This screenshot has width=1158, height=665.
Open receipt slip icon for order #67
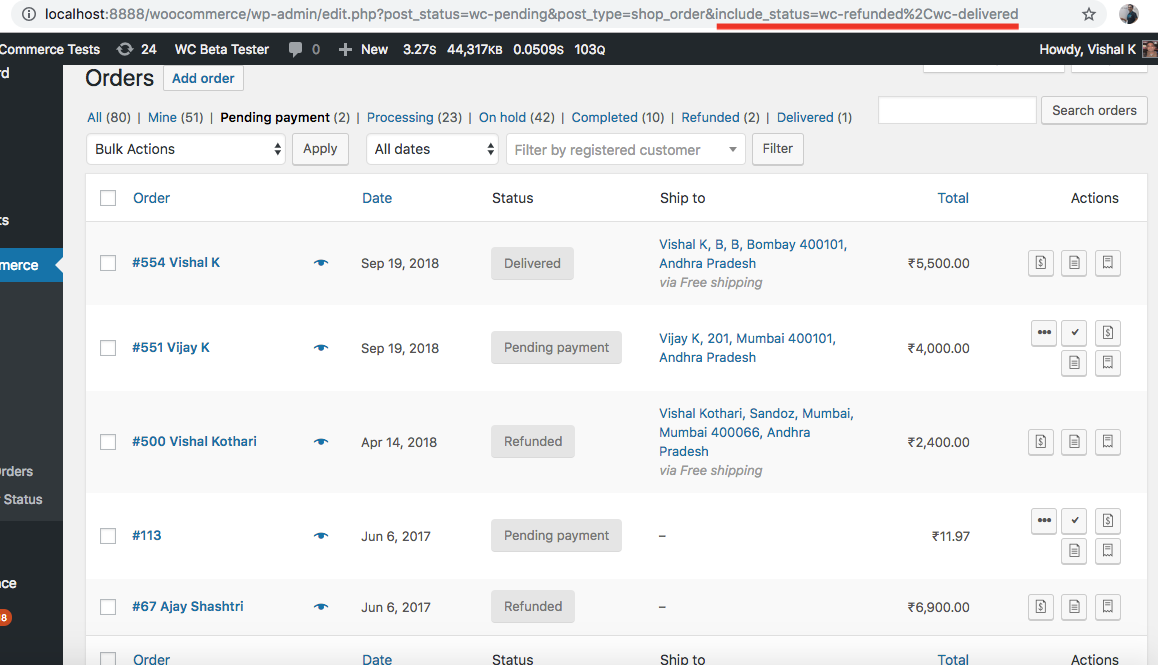click(x=1108, y=607)
